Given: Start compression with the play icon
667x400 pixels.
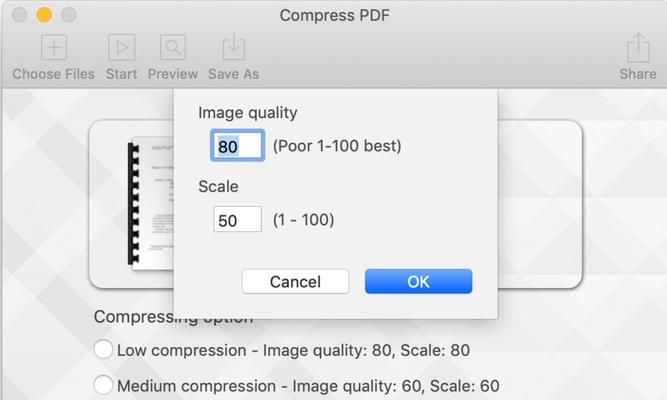Looking at the screenshot, I should (x=122, y=47).
